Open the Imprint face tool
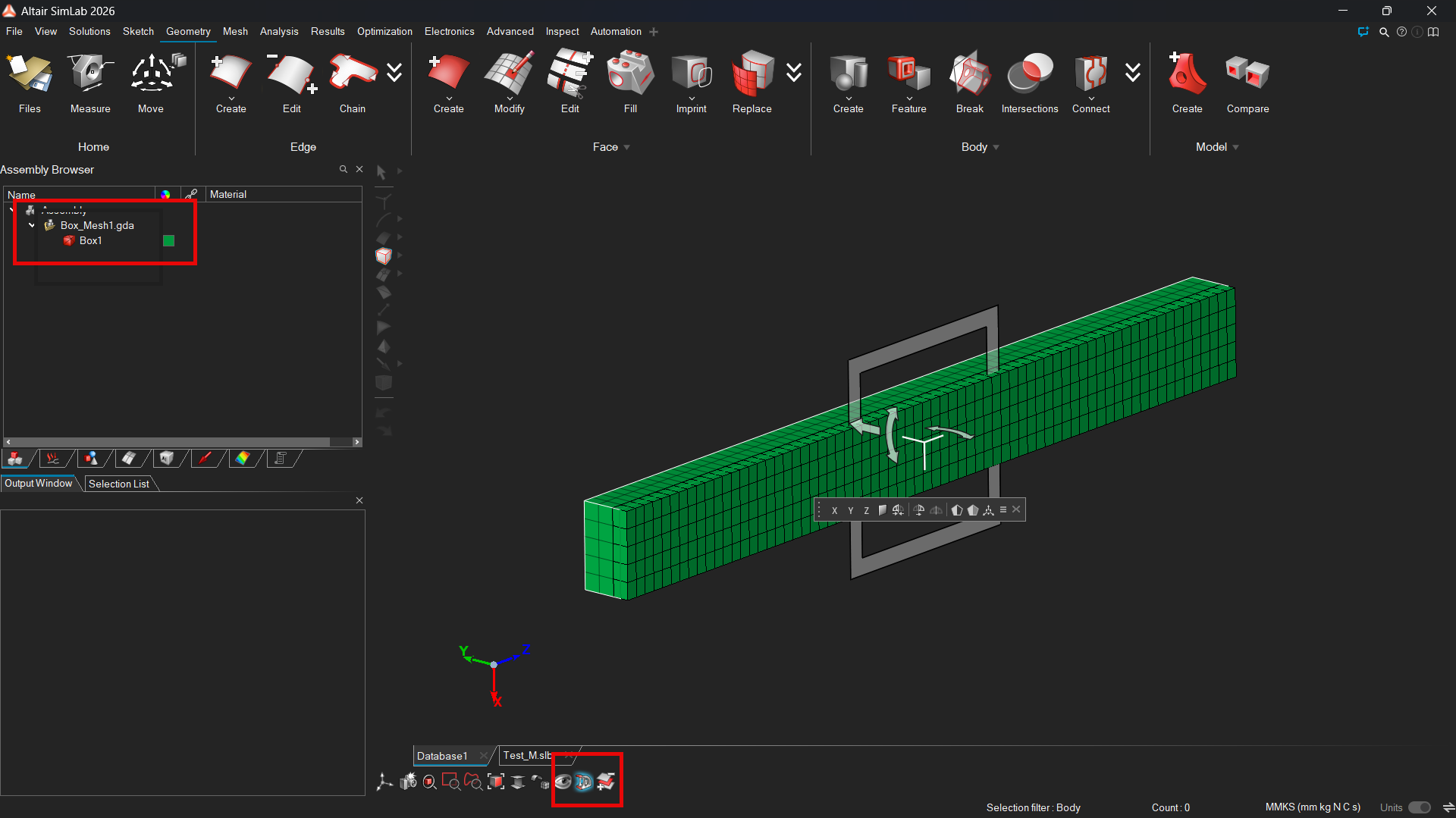Image resolution: width=1456 pixels, height=818 pixels. [691, 83]
